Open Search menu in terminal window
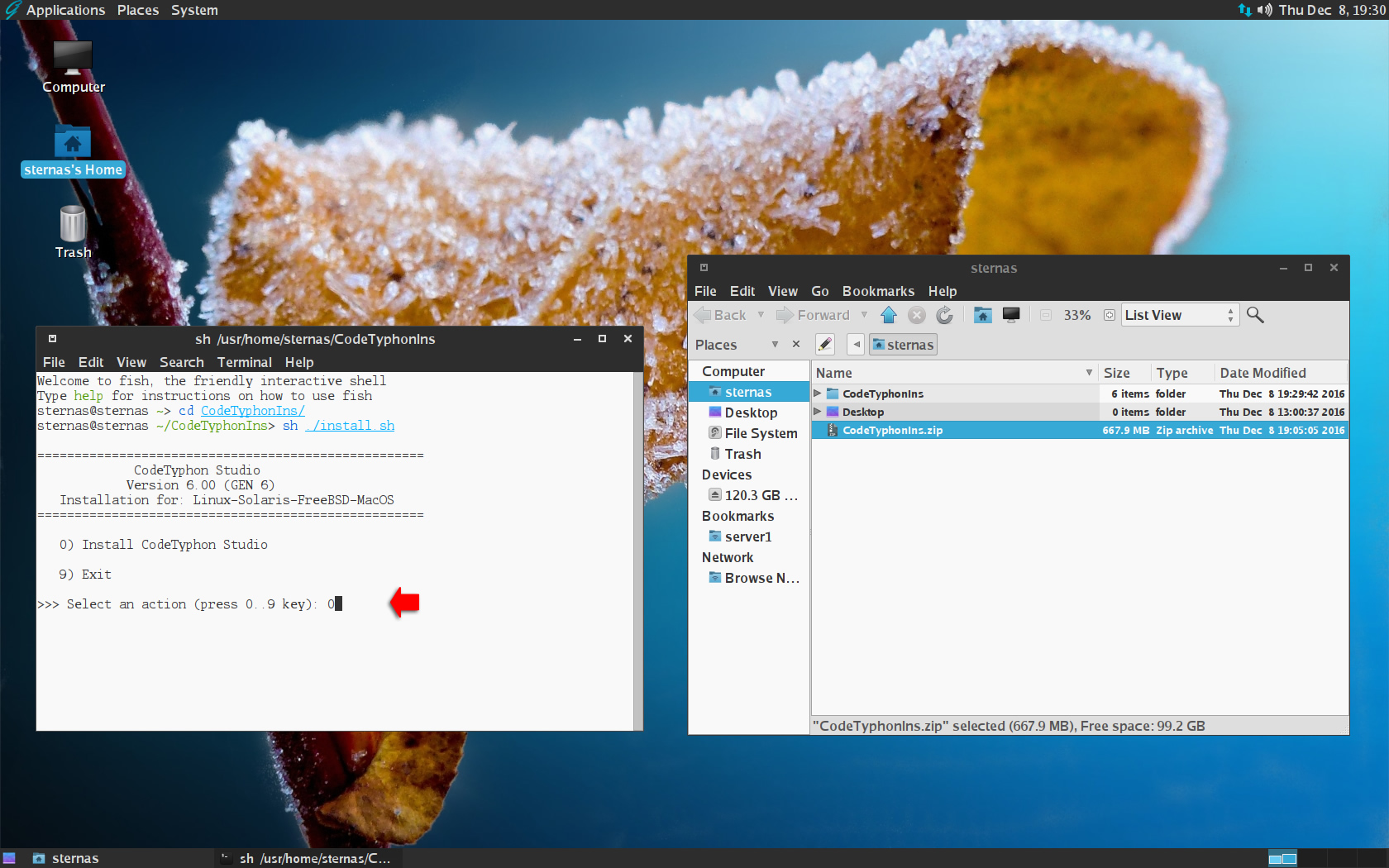 coord(182,362)
